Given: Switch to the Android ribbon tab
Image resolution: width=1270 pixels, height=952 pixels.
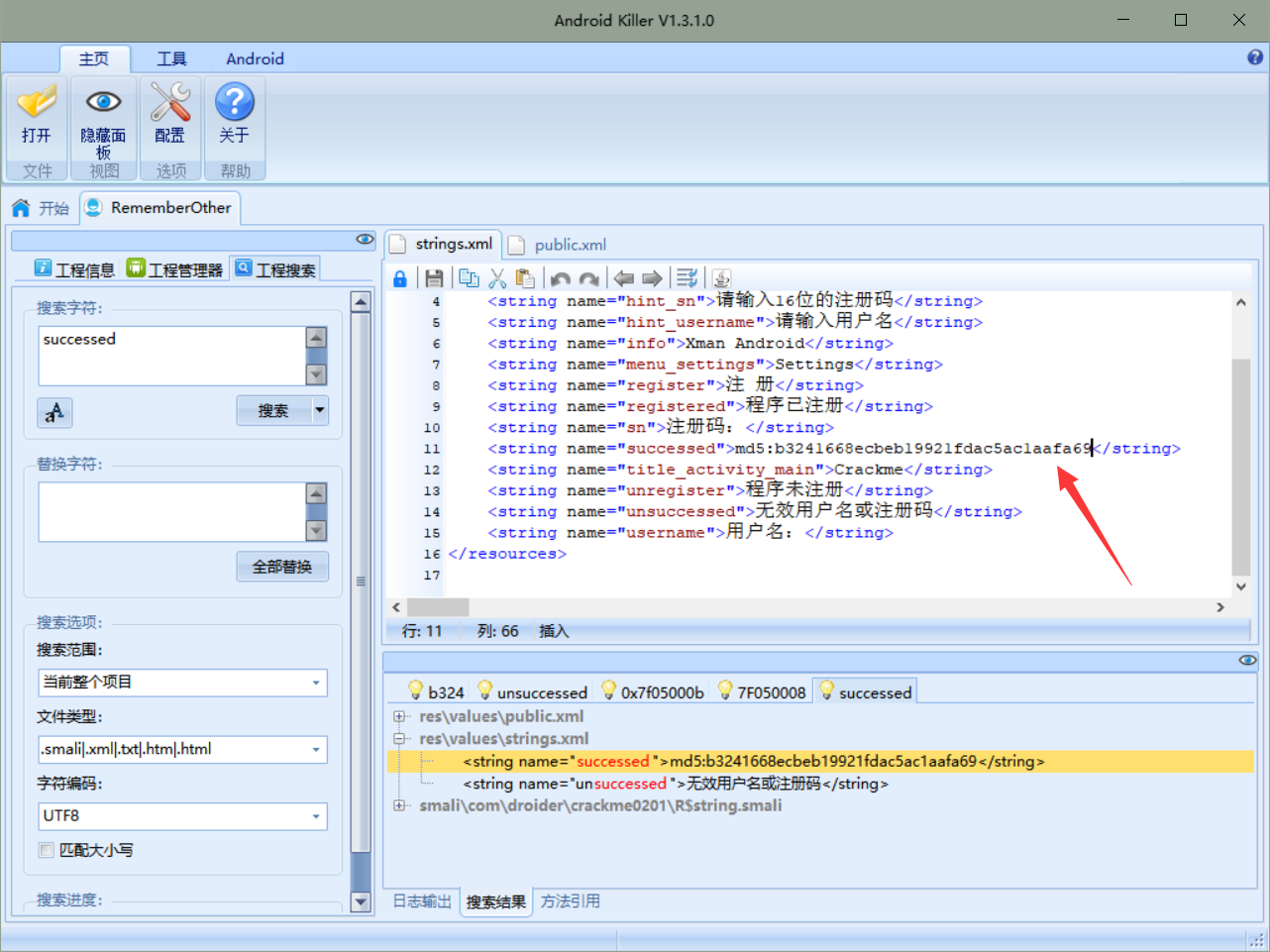Looking at the screenshot, I should point(255,58).
